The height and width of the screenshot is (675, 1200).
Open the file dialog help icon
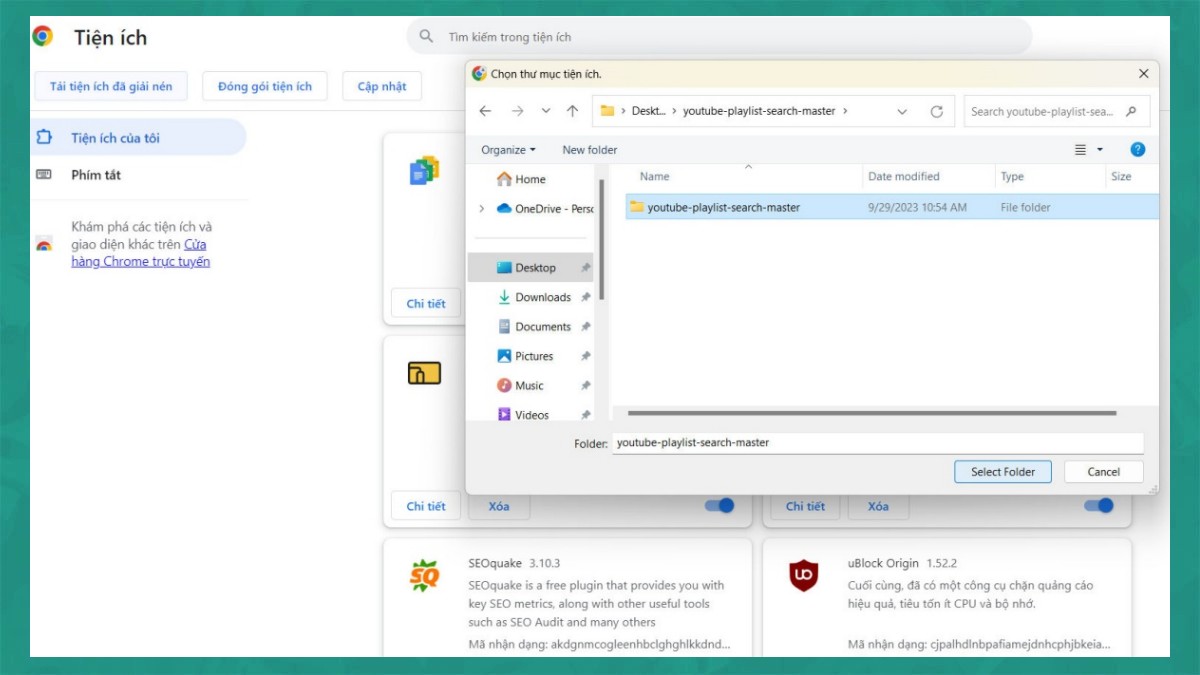[1137, 149]
